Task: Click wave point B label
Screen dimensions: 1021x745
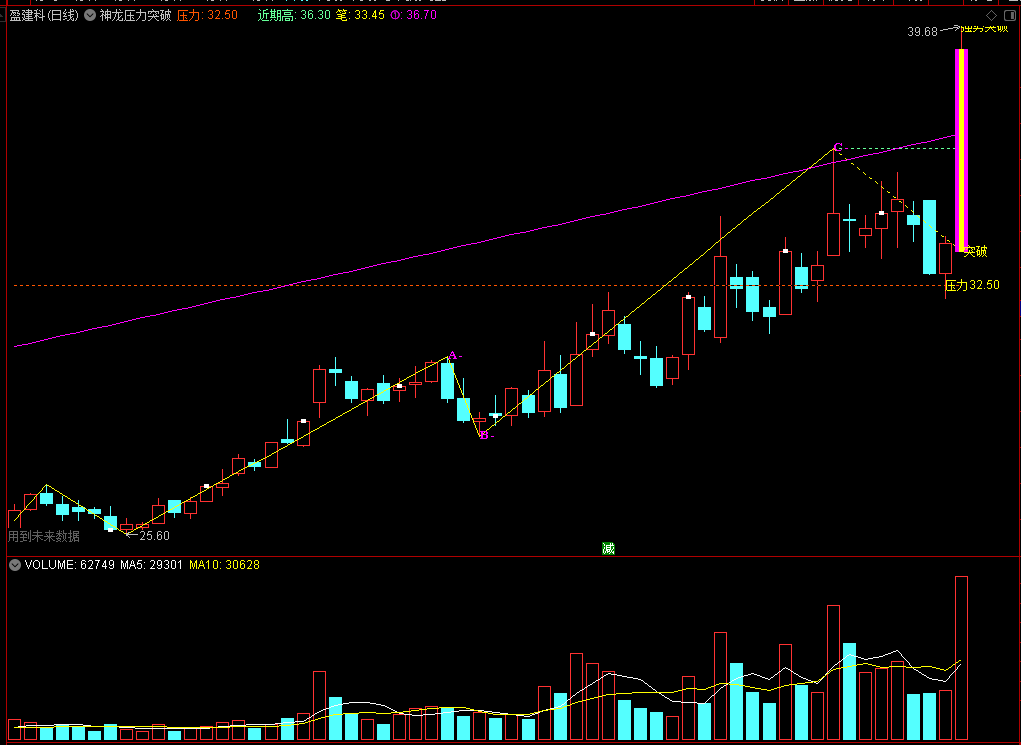Action: click(486, 436)
